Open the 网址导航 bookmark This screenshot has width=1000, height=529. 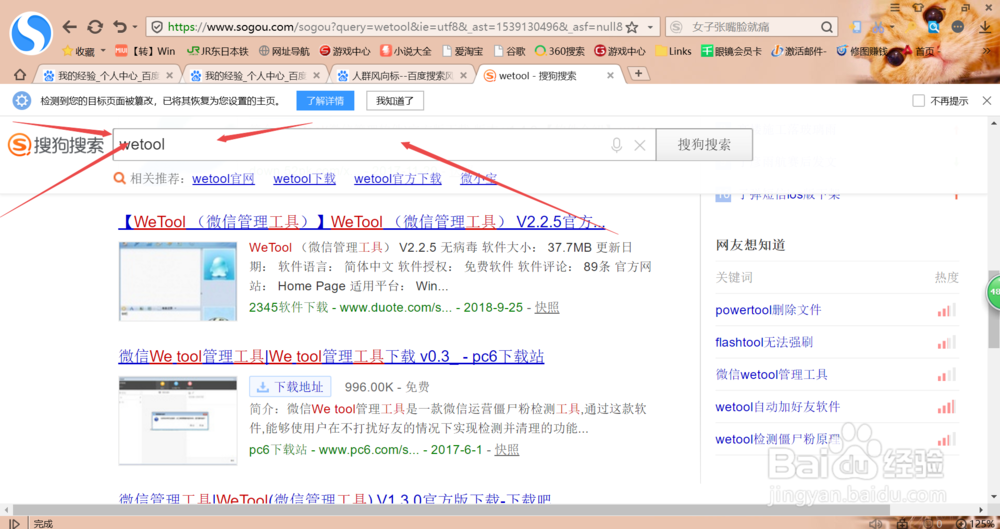284,51
